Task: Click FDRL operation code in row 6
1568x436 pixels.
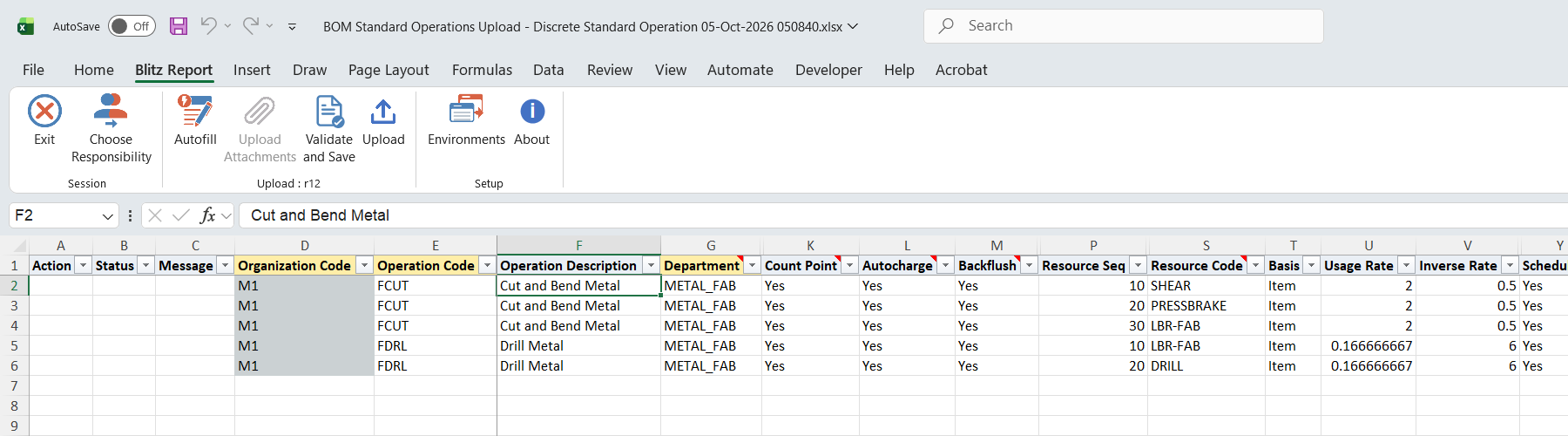Action: click(x=435, y=366)
